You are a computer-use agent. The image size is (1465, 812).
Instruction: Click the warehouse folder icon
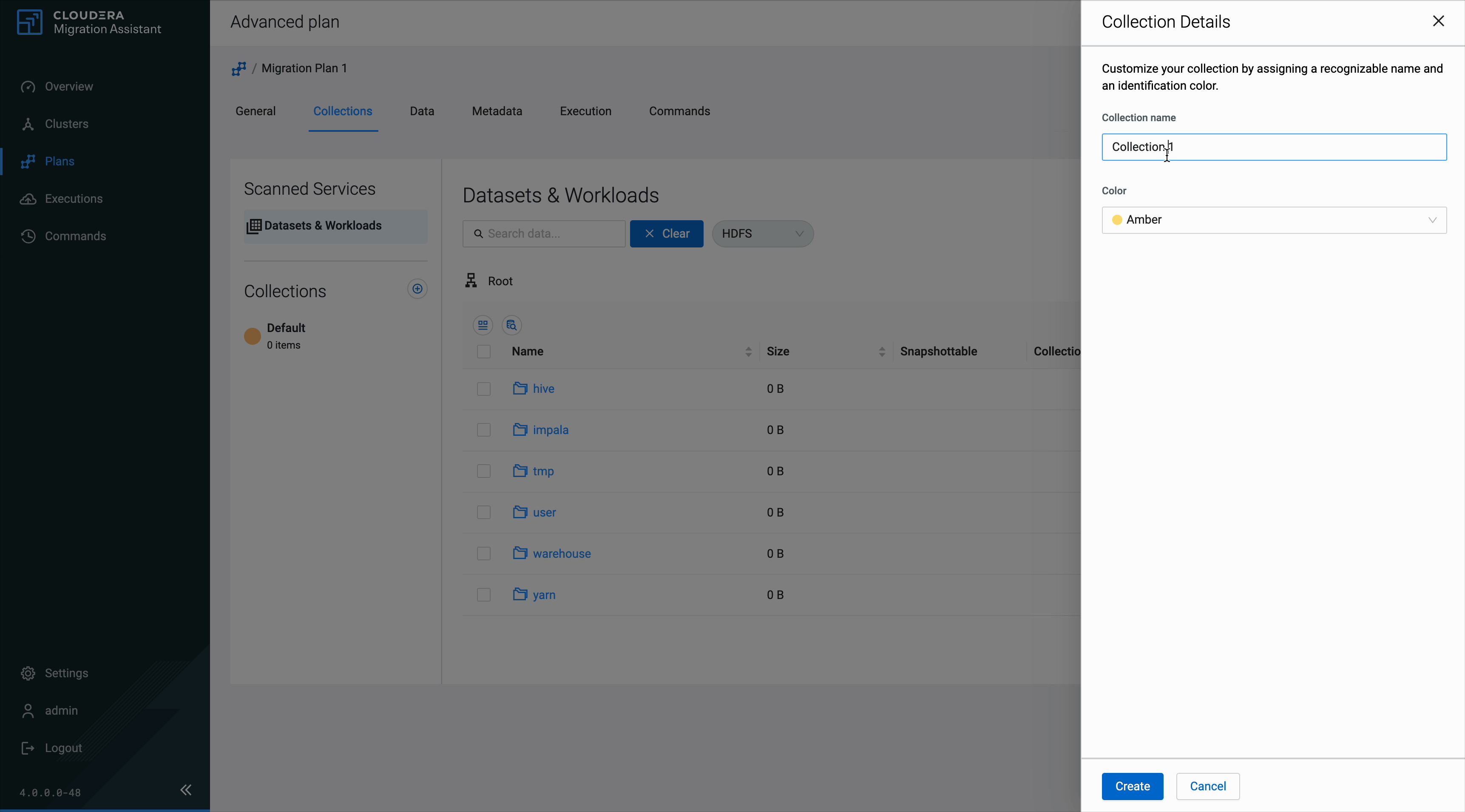520,553
